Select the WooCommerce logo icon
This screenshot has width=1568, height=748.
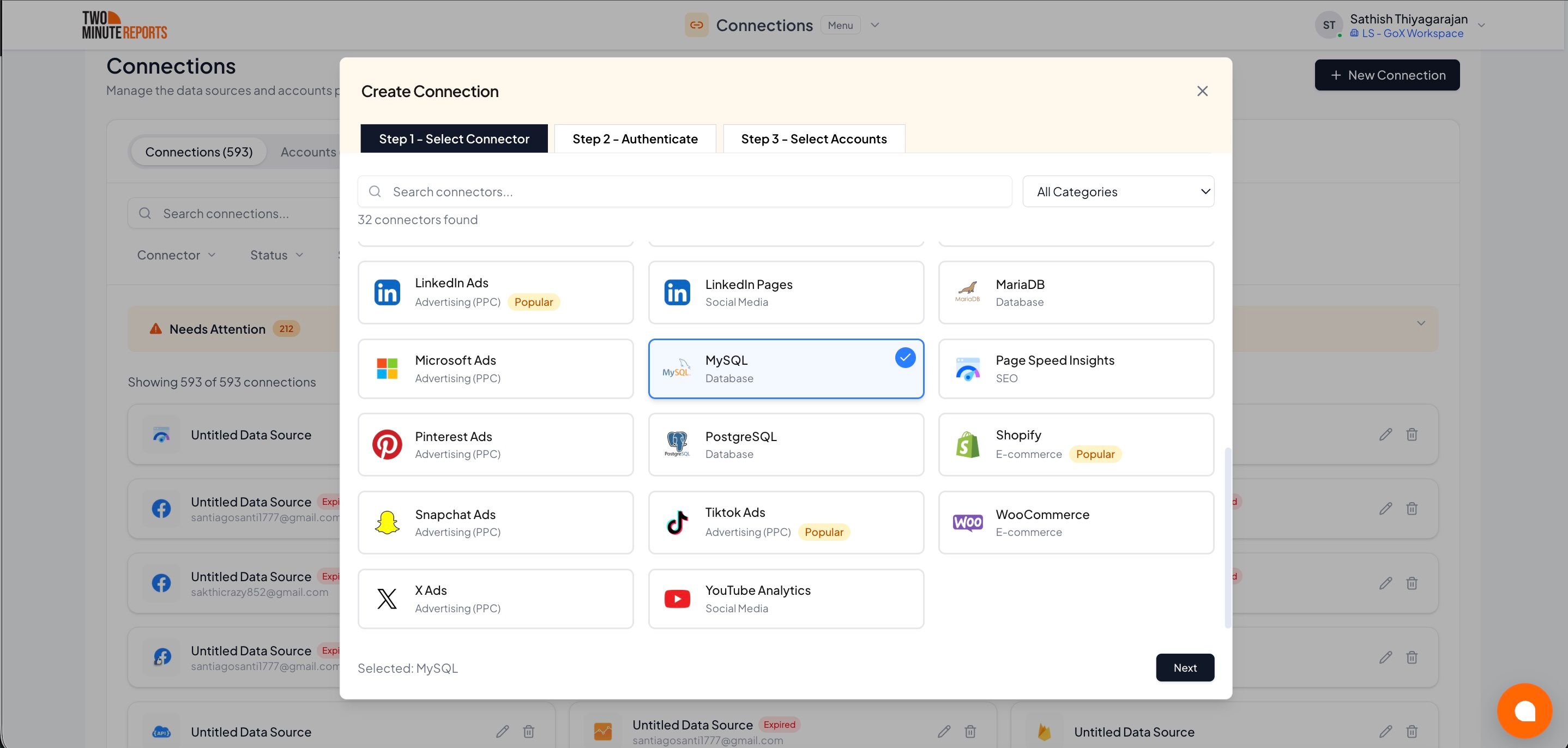pyautogui.click(x=967, y=523)
